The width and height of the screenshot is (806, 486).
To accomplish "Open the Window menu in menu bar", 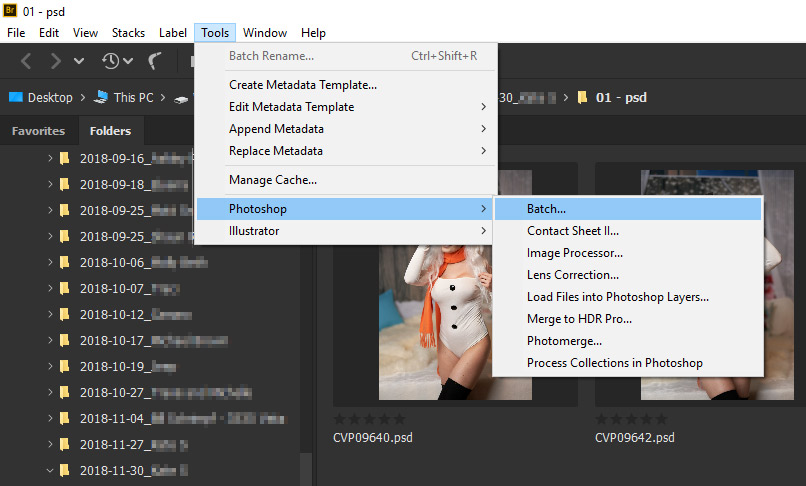I will (265, 33).
